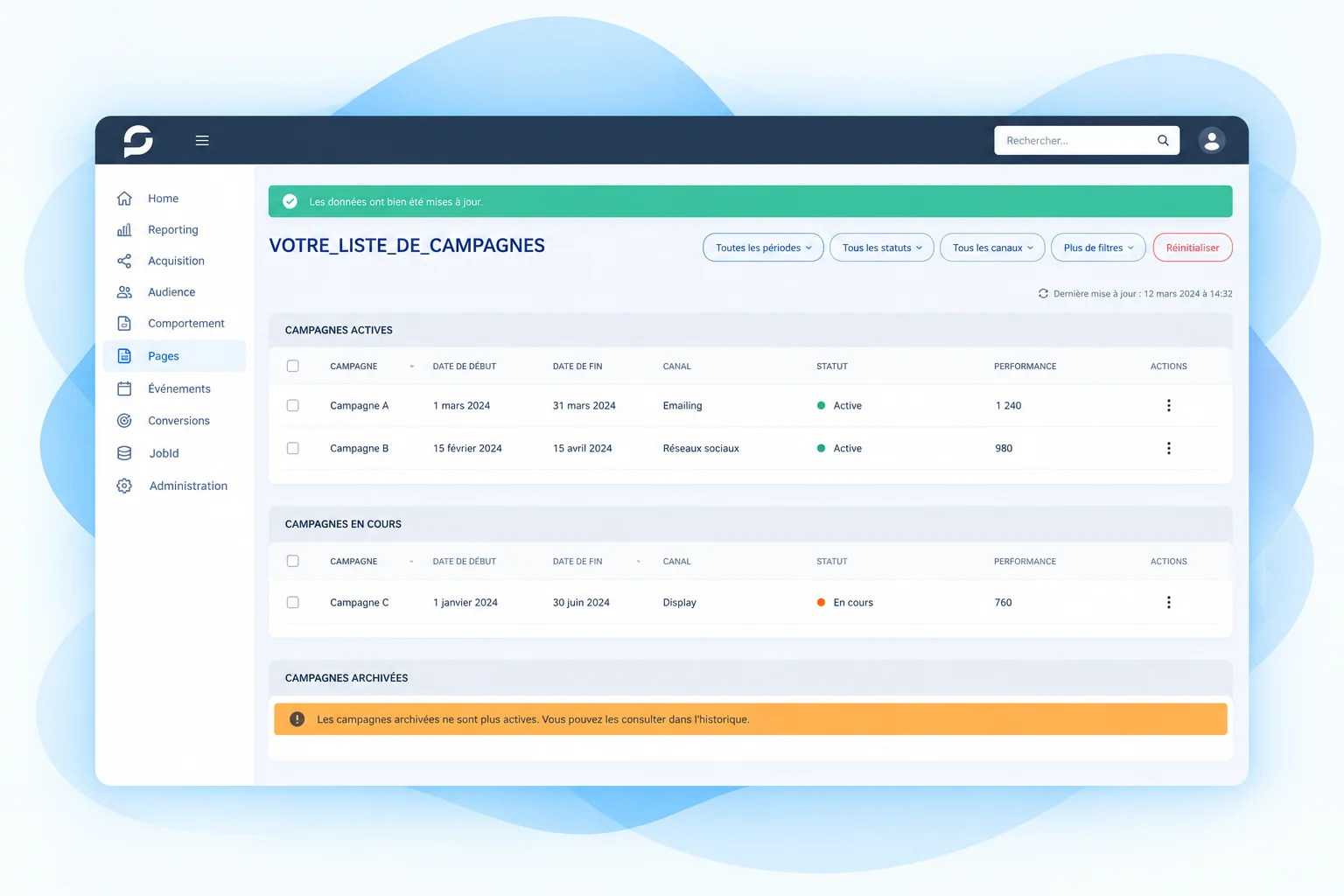Open the Tous les canaux dropdown
Viewport: 1344px width, 896px height.
pyautogui.click(x=992, y=248)
